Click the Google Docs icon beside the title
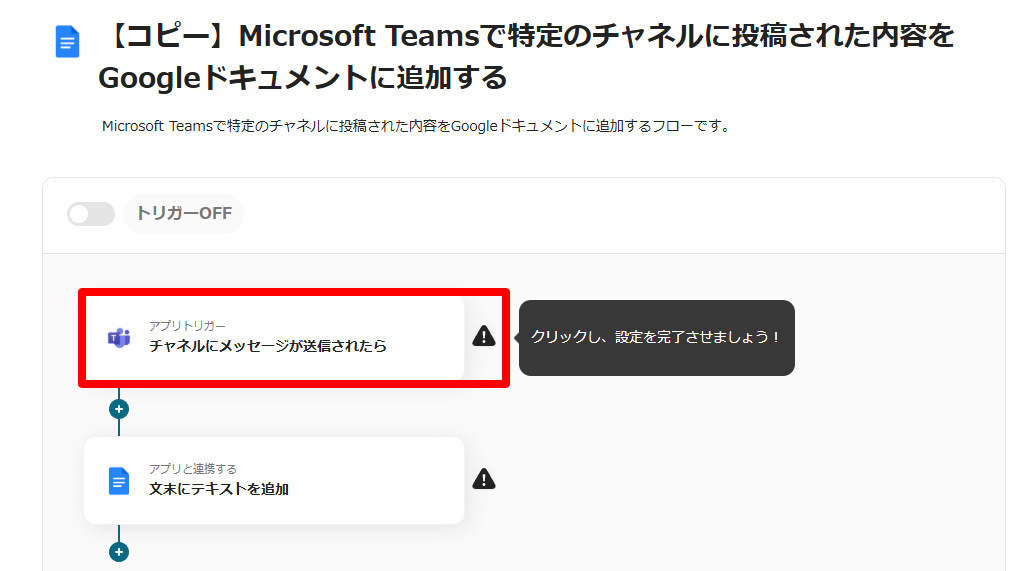Viewport: 1035px width, 571px height. pyautogui.click(x=68, y=42)
